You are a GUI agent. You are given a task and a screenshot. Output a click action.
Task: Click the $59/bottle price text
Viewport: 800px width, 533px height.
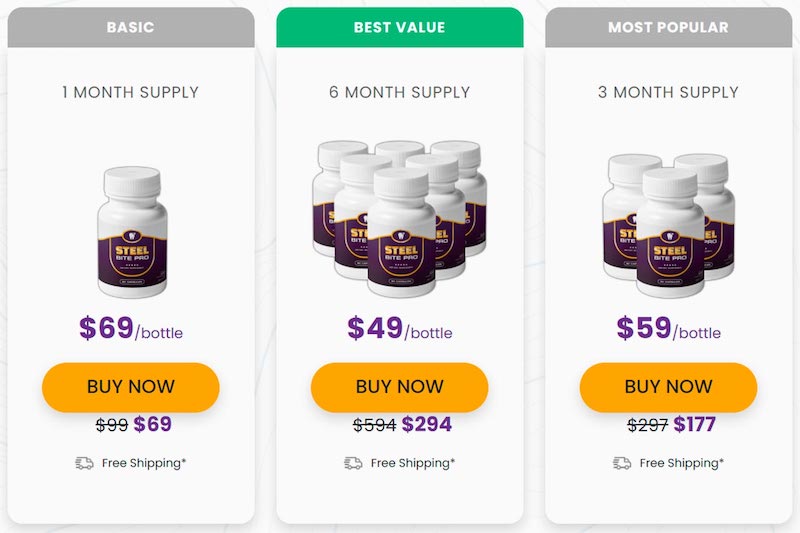pyautogui.click(x=668, y=329)
